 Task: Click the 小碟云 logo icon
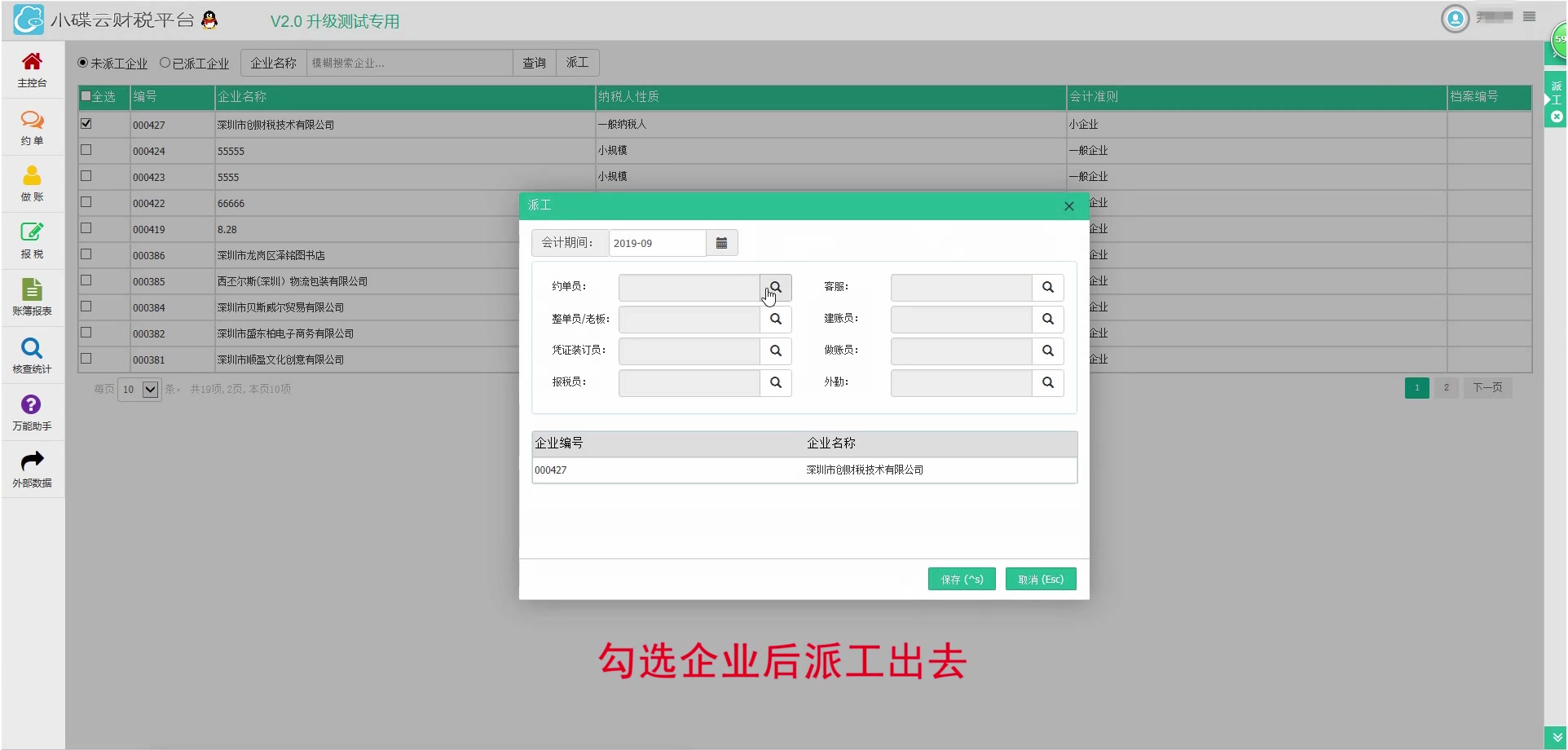click(29, 20)
